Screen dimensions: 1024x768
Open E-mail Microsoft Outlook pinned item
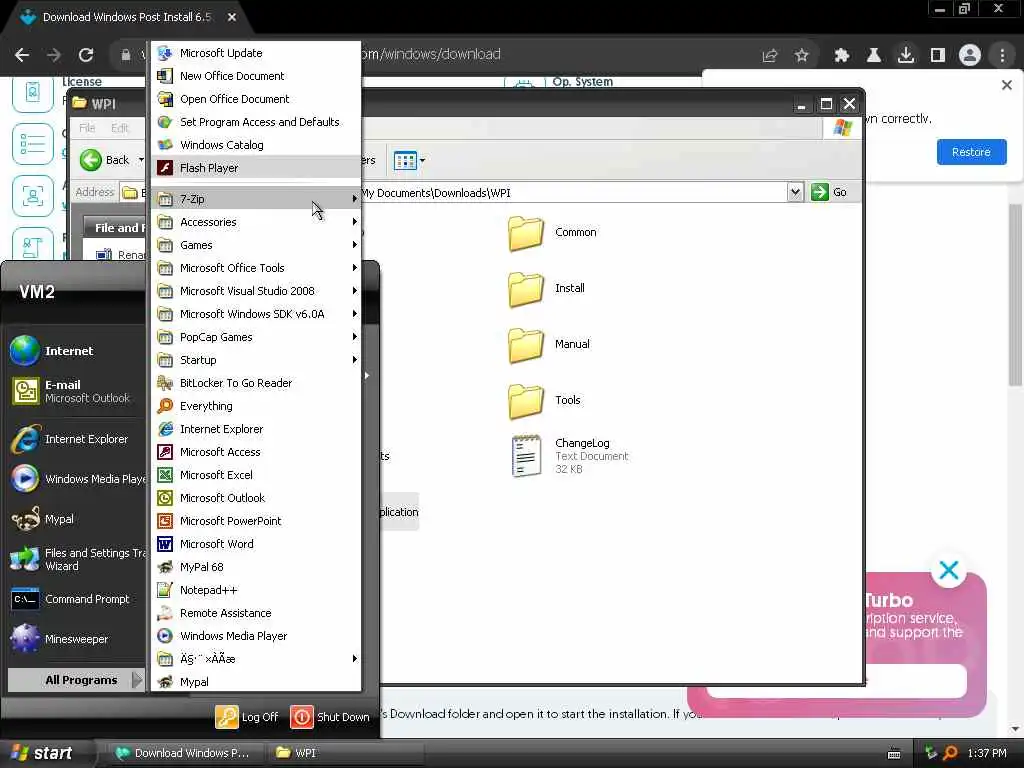(76, 391)
